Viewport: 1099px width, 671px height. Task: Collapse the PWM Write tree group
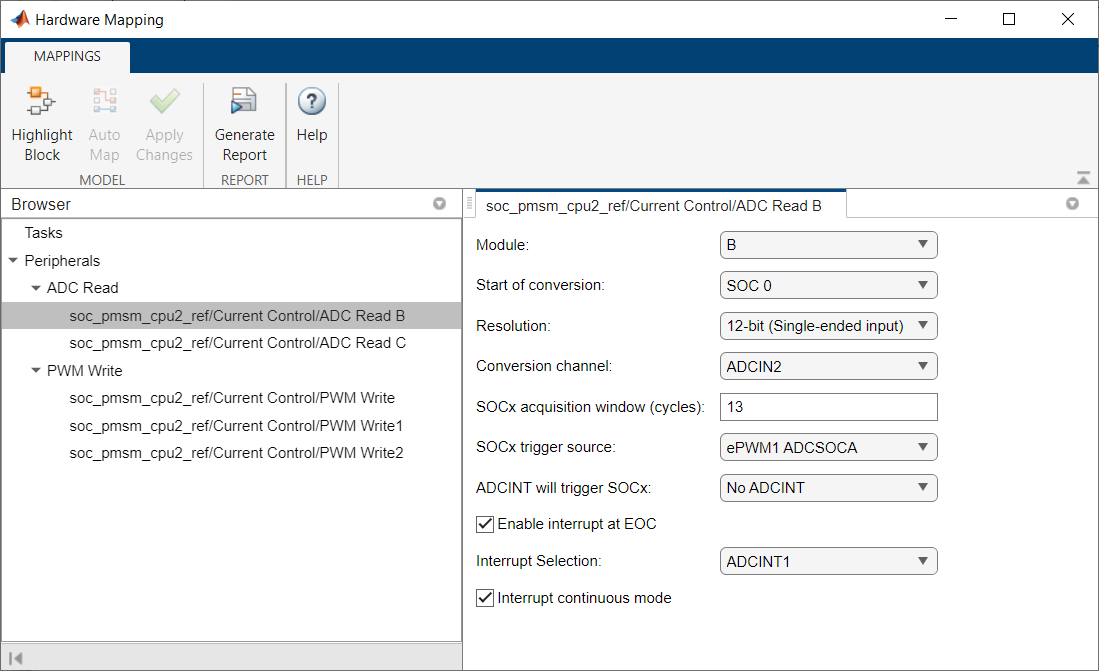point(36,371)
